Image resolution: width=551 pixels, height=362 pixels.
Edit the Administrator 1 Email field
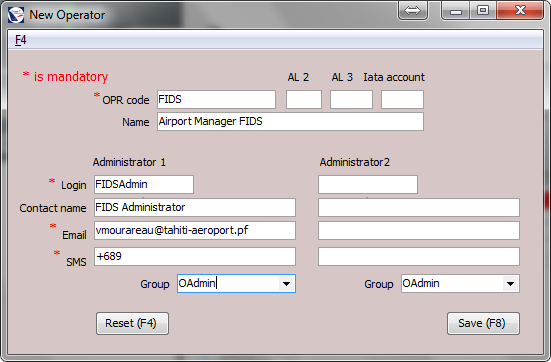[195, 231]
